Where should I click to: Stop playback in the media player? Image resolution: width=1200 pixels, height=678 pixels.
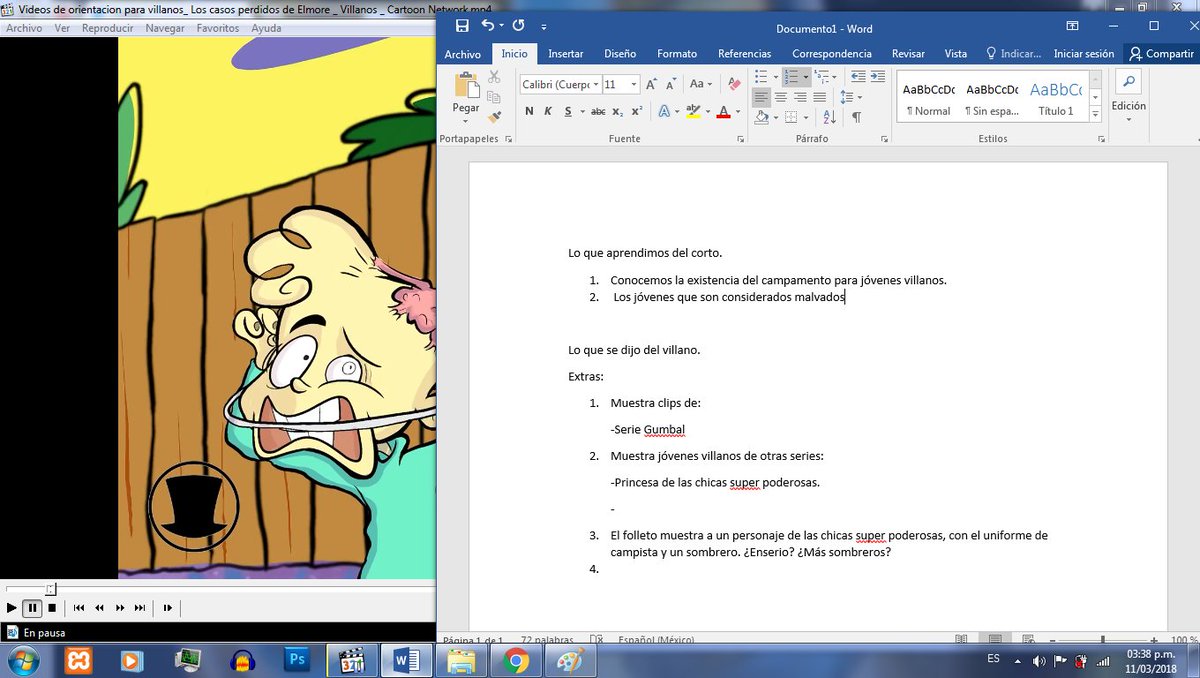pos(52,607)
